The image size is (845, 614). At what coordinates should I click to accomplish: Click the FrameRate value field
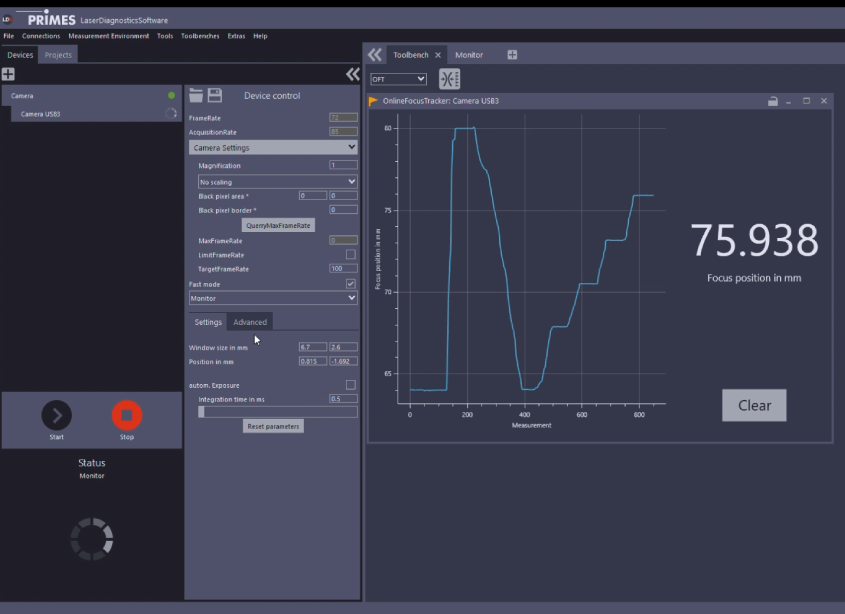[x=343, y=118]
